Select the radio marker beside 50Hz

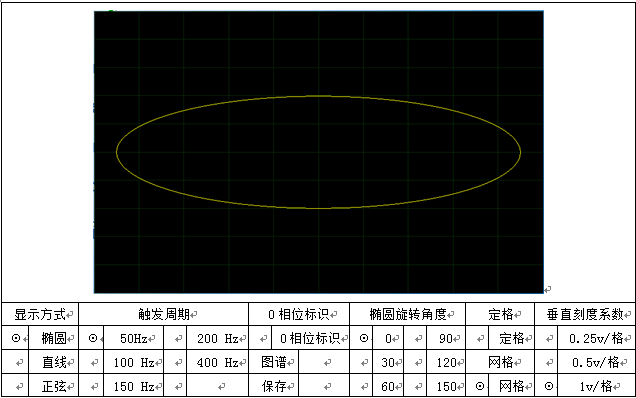[93, 338]
